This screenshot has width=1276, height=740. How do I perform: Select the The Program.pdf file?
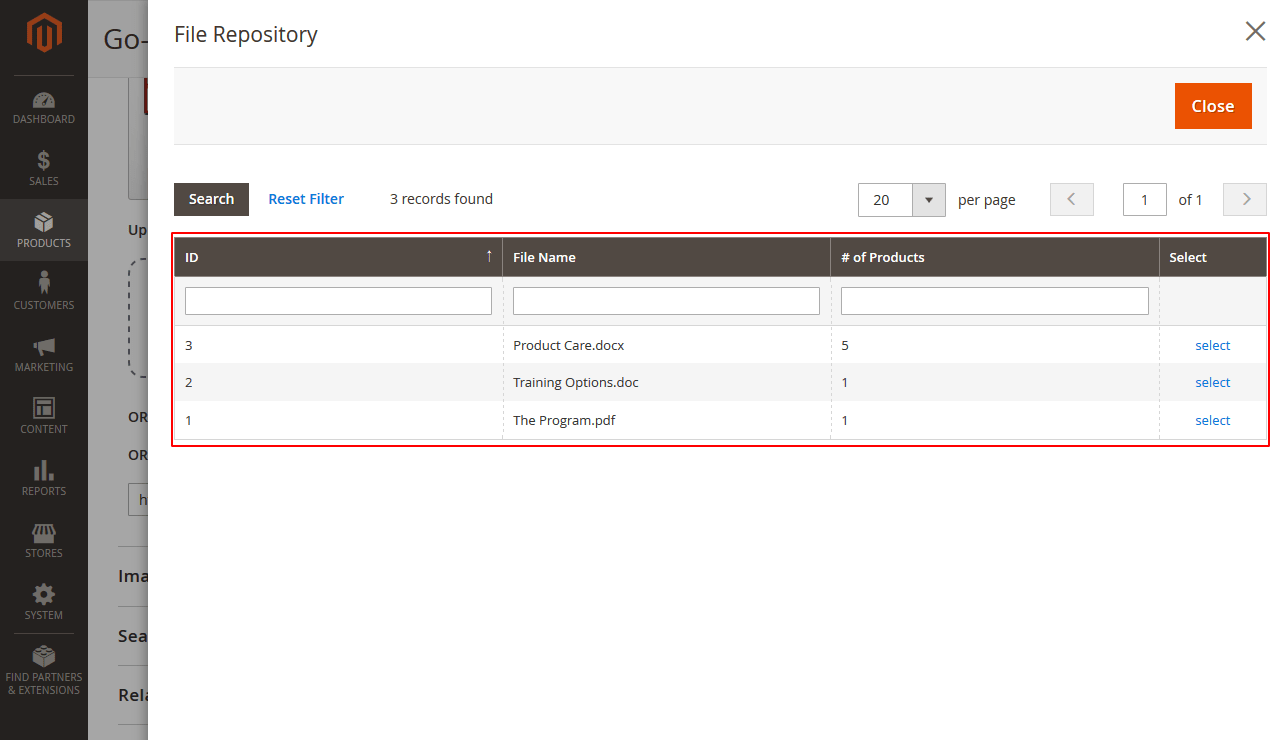point(1212,420)
